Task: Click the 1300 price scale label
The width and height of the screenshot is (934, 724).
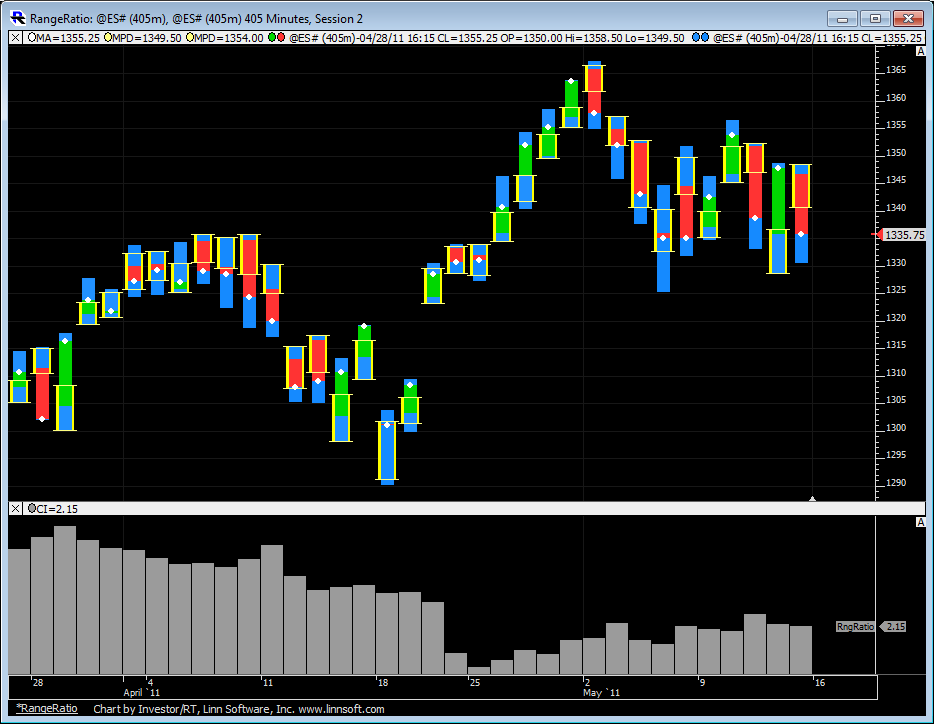Action: [x=896, y=427]
